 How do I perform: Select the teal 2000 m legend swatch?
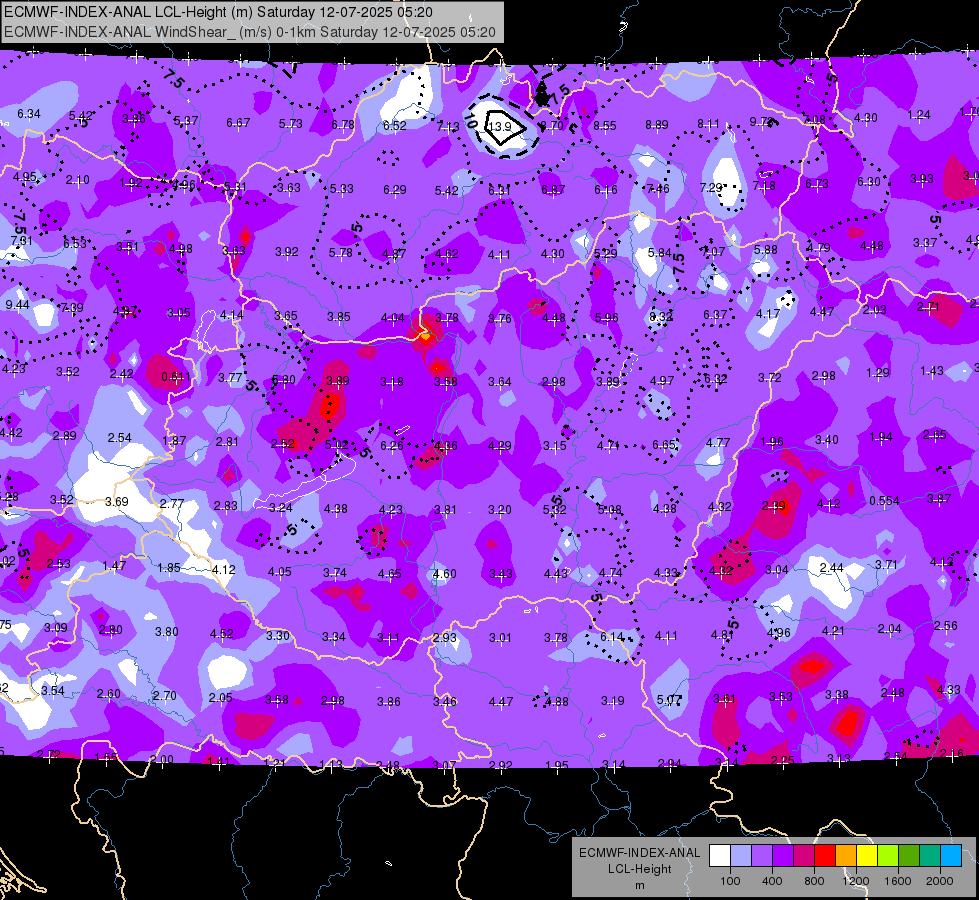(x=930, y=856)
